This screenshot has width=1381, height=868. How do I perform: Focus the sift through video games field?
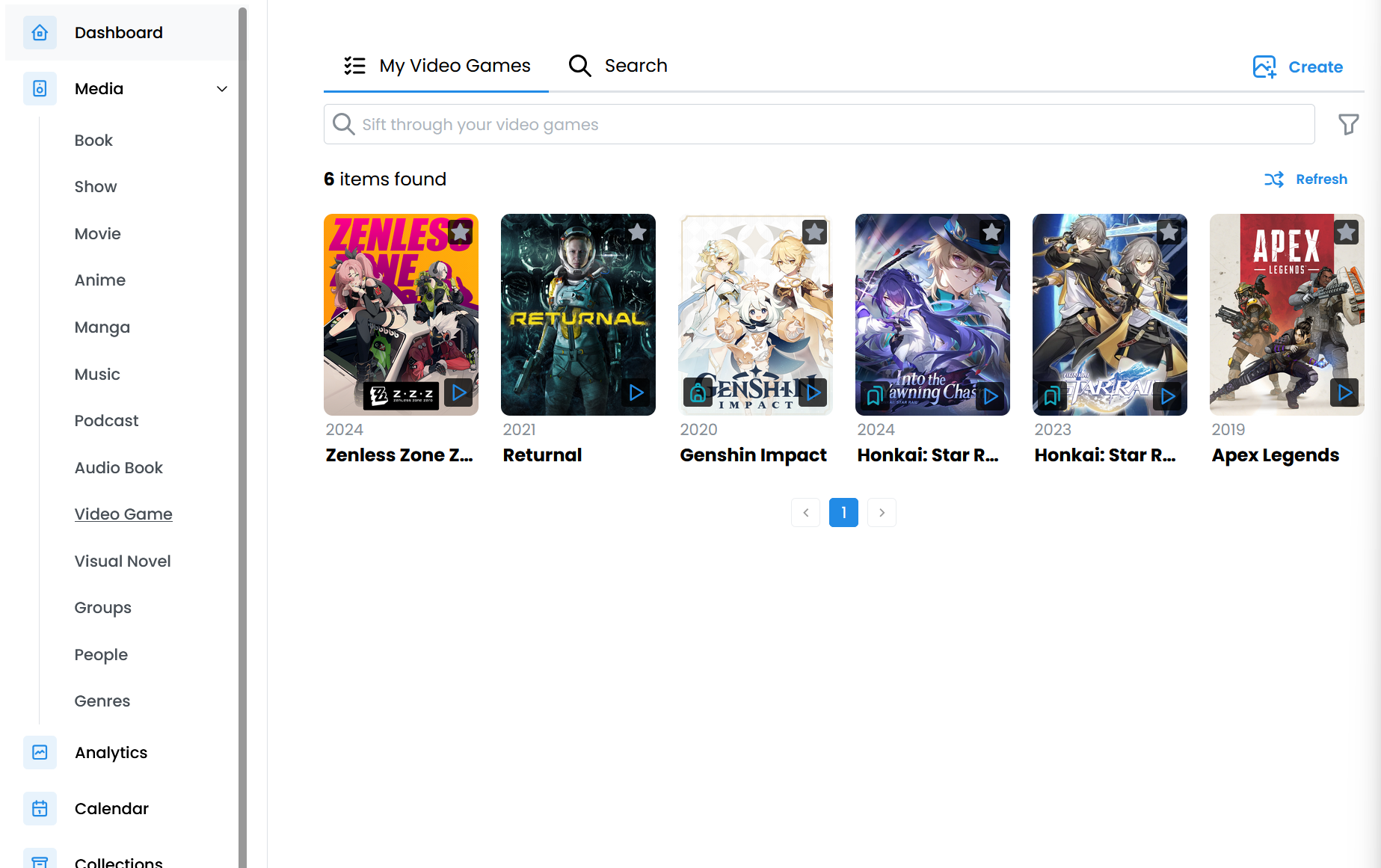click(x=819, y=124)
